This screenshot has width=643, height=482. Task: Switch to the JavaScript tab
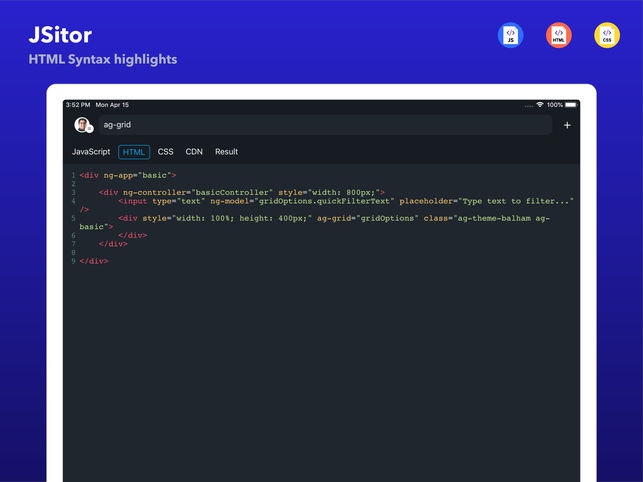(91, 152)
